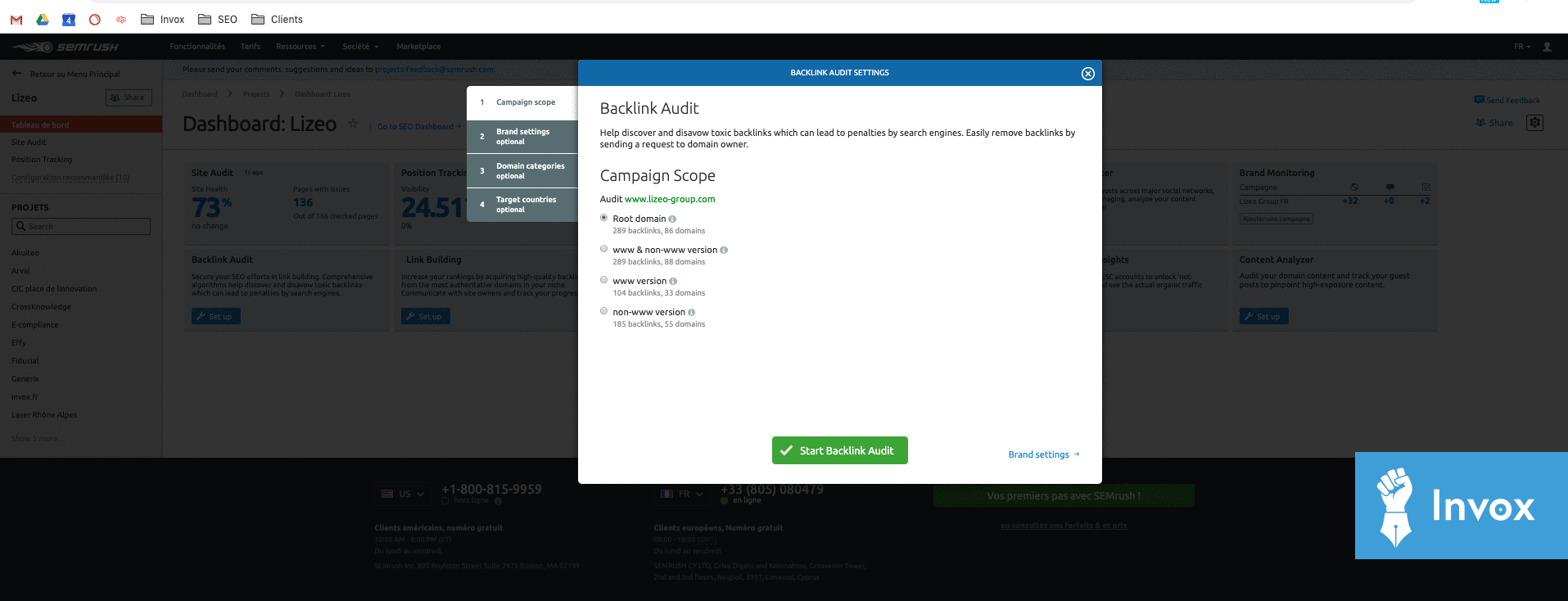Screen dimensions: 1568x601
Task: Expand the Société dropdown menu
Action: tap(361, 47)
